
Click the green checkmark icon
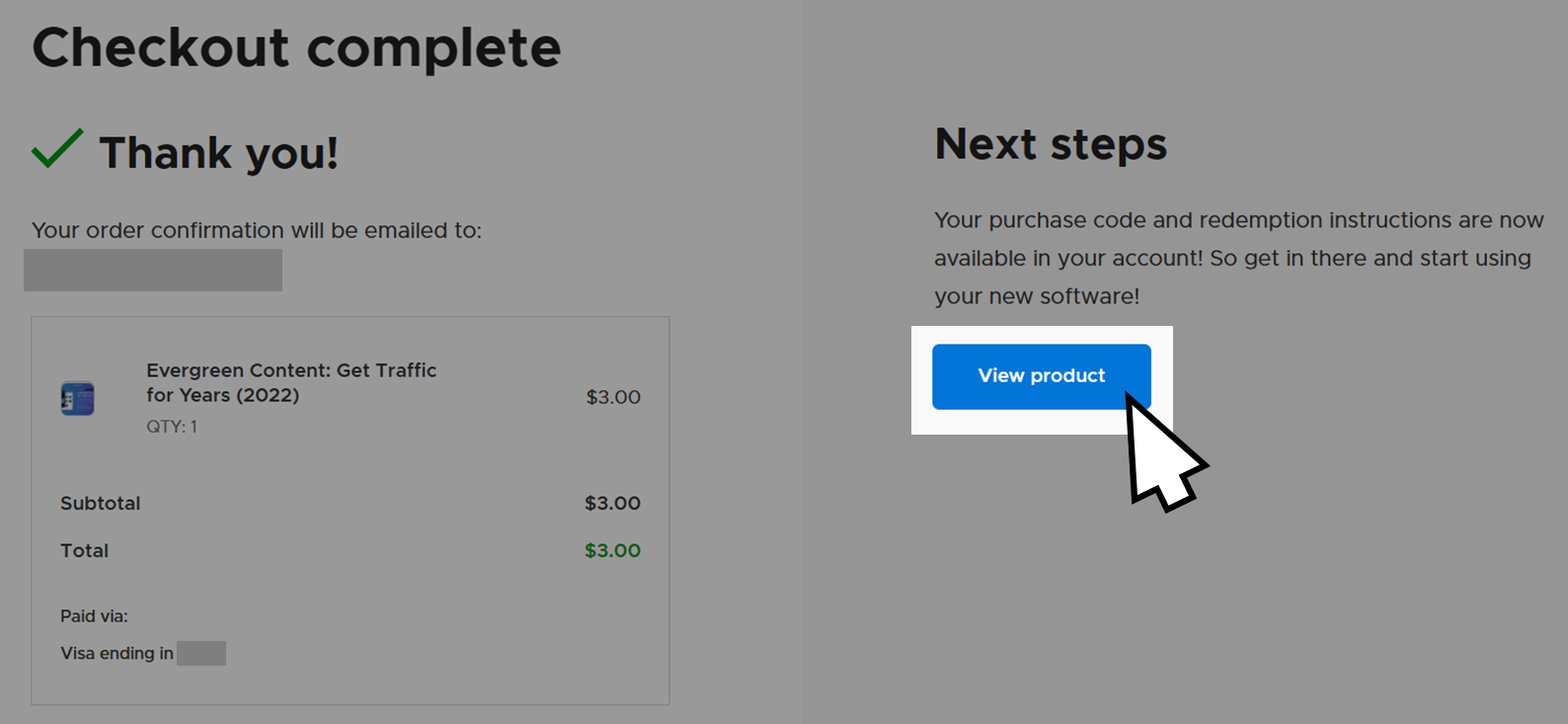click(57, 149)
